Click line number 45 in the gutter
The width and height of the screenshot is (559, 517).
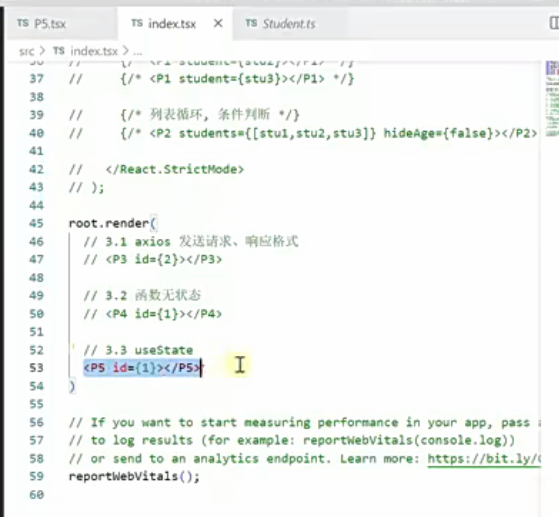point(36,224)
